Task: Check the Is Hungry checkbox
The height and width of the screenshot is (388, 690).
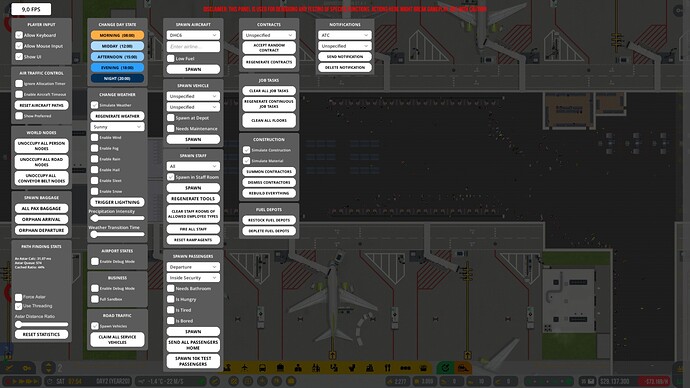Action: [171, 299]
